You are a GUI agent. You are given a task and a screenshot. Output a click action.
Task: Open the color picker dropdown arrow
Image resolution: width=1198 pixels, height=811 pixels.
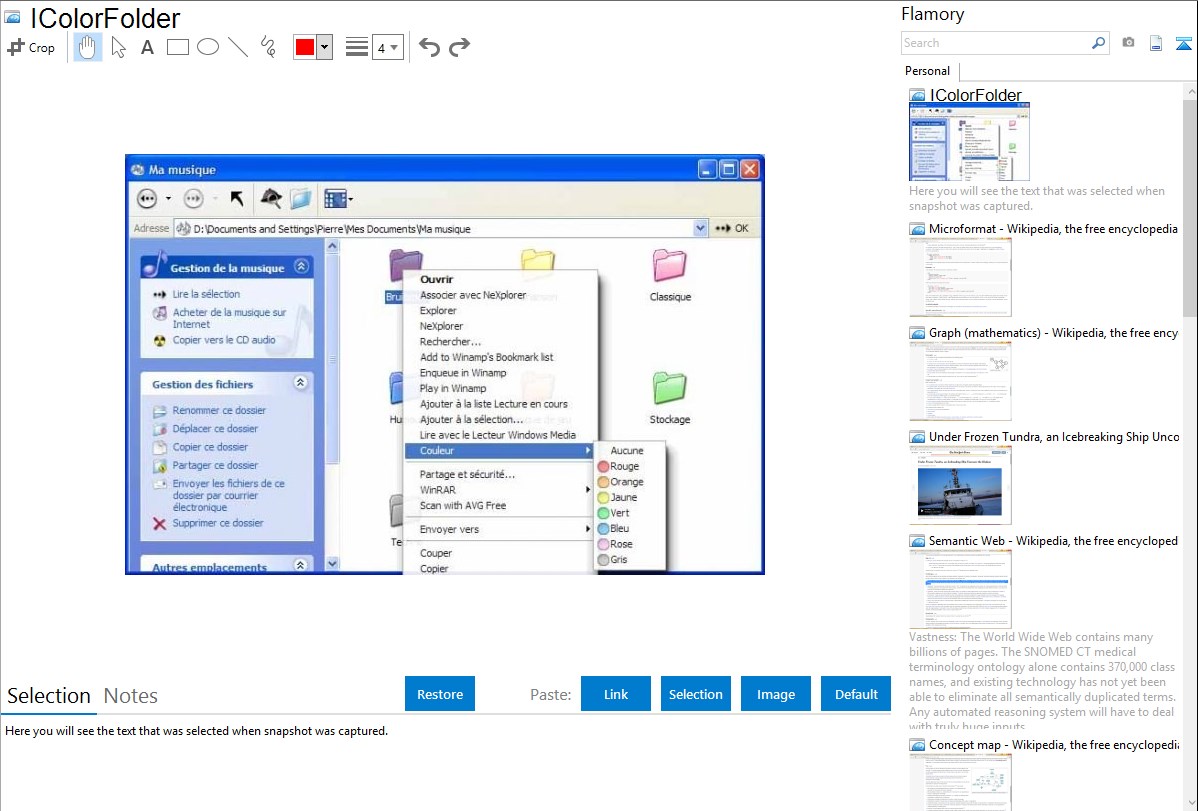(x=325, y=47)
